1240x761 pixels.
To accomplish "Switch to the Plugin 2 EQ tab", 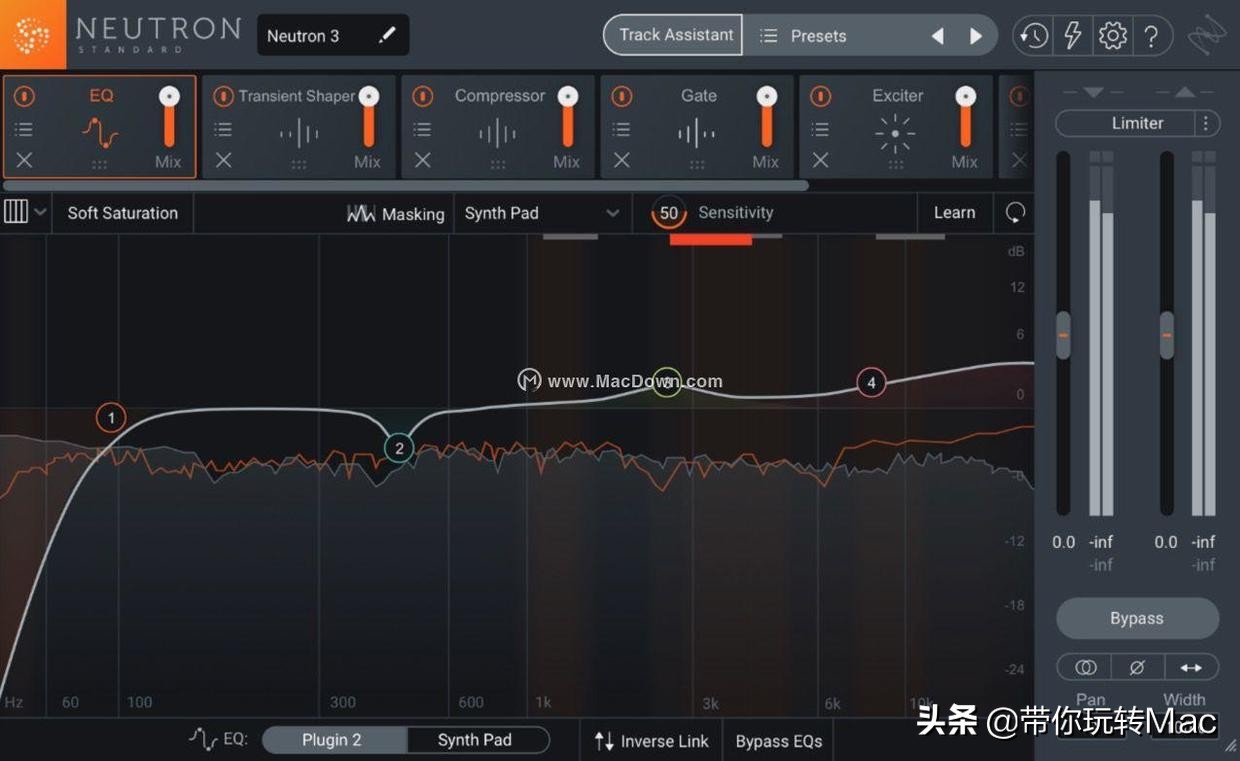I will [x=334, y=739].
